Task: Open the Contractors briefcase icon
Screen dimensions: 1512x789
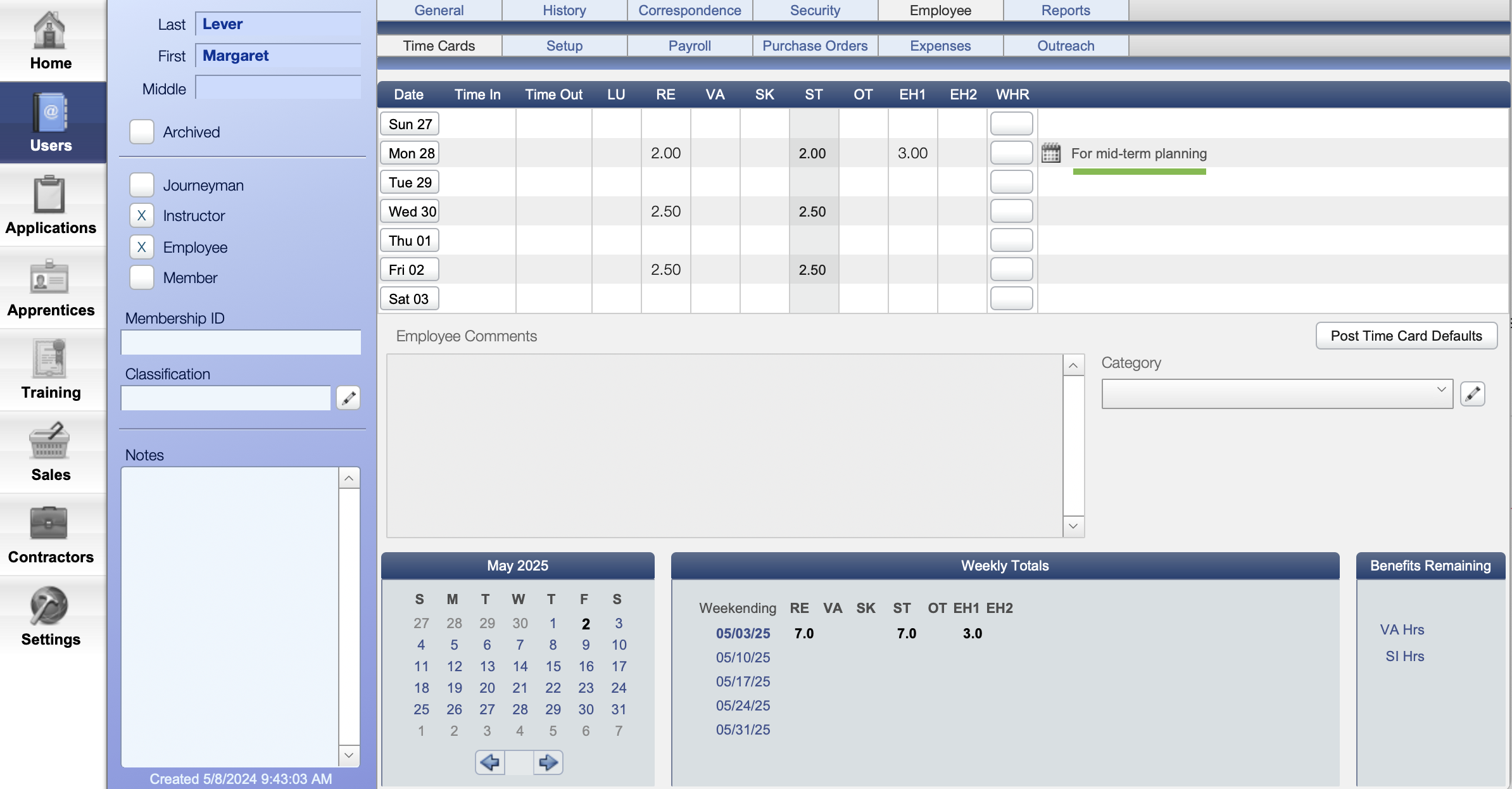Action: point(49,523)
